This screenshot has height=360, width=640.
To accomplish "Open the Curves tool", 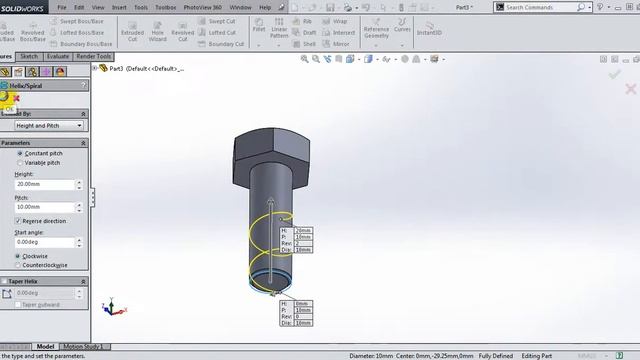I will click(402, 25).
